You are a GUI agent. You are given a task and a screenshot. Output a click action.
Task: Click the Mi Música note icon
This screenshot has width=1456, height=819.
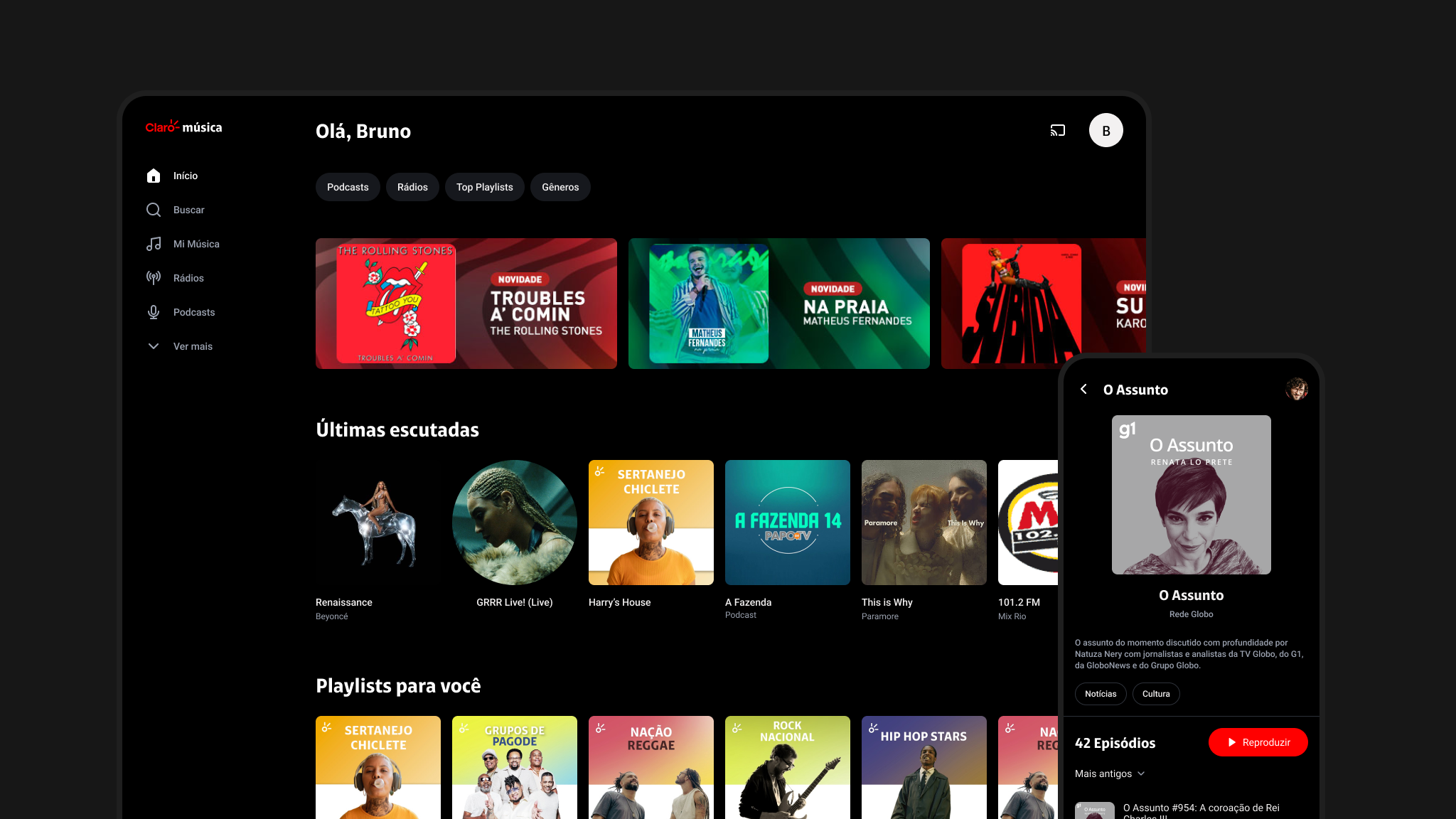[154, 244]
